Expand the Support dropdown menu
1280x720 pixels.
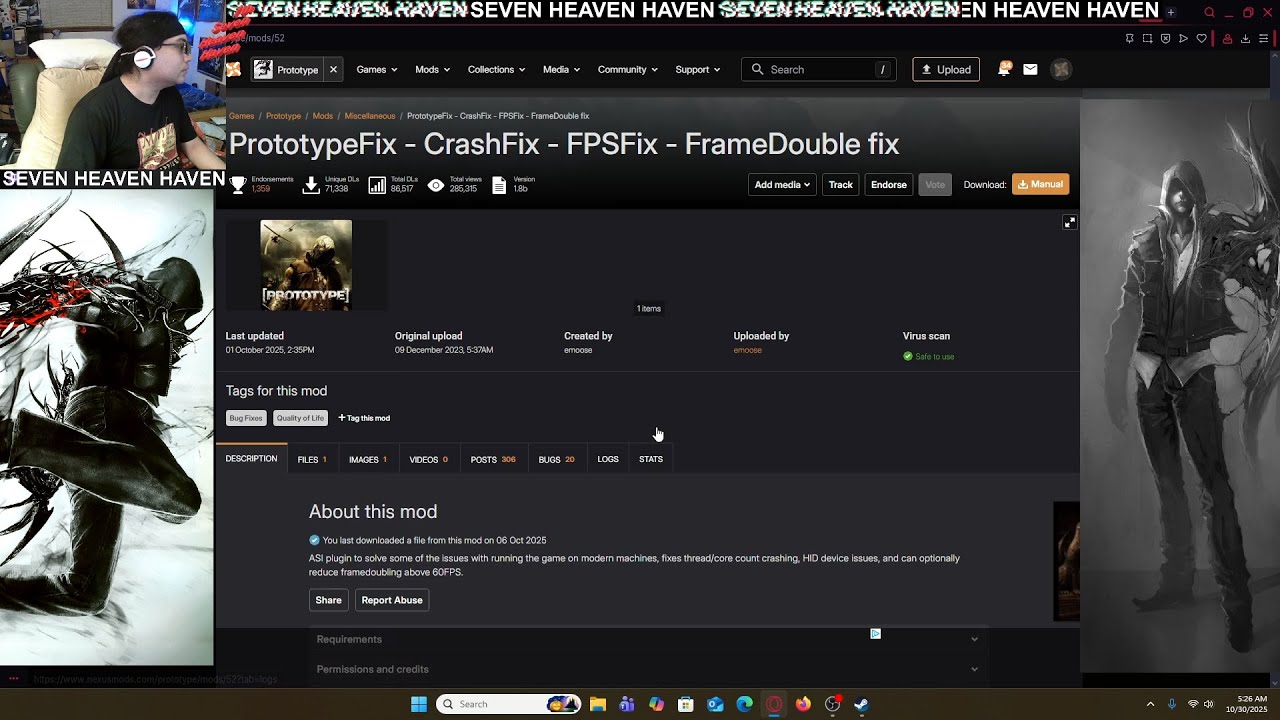tap(698, 70)
